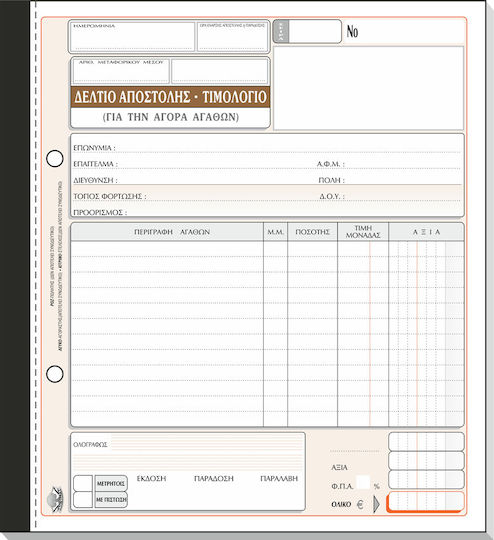The image size is (494, 540).
Task: Click the ΕΠΩΝΥΜΙΑ name line
Action: pos(267,148)
